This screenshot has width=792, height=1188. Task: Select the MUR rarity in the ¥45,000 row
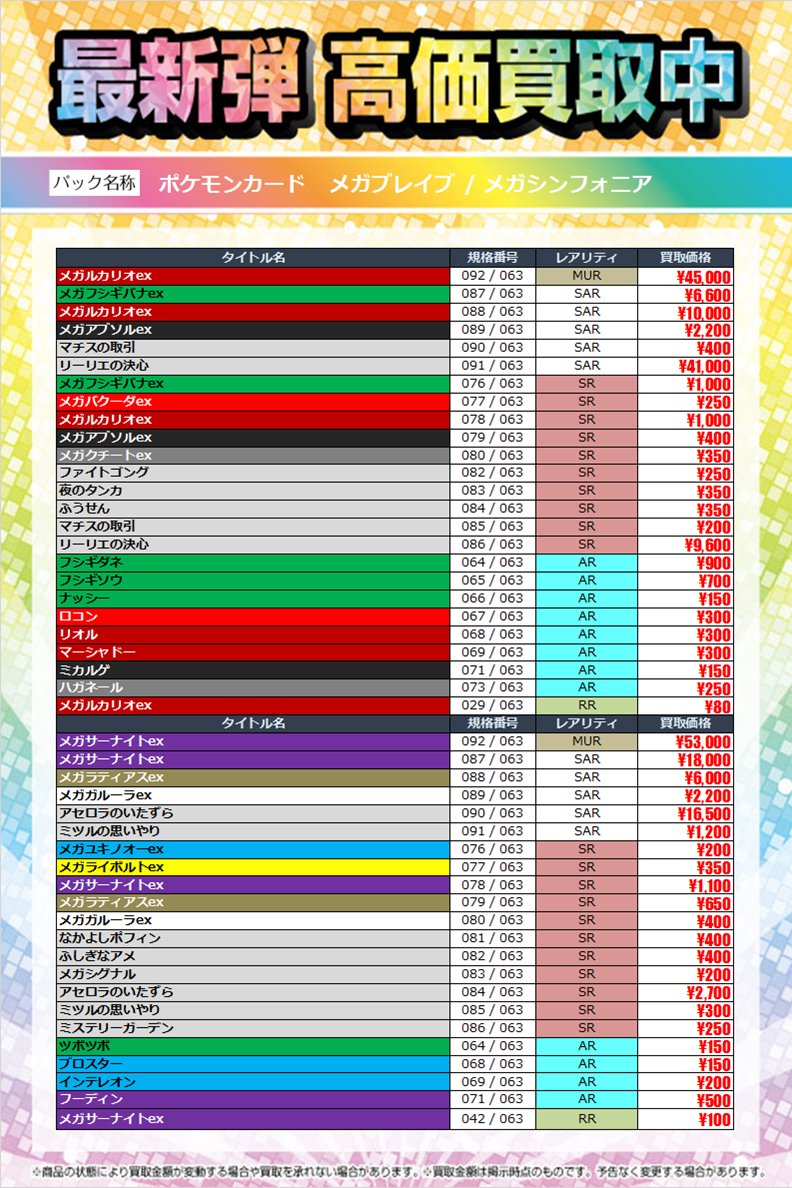click(587, 276)
